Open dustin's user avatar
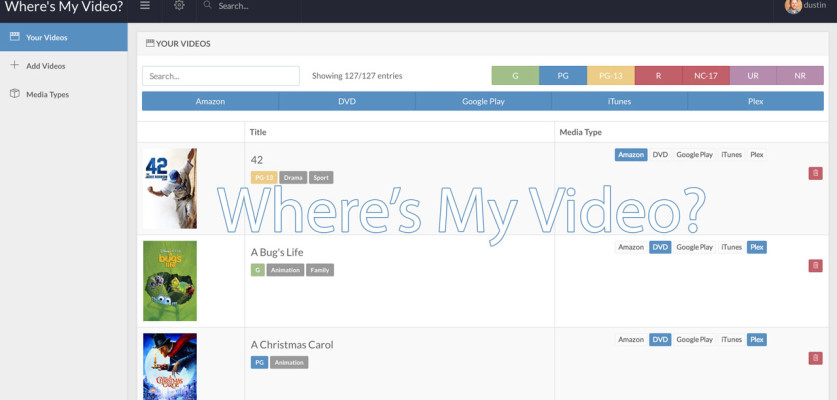This screenshot has height=400, width=837. click(x=793, y=6)
